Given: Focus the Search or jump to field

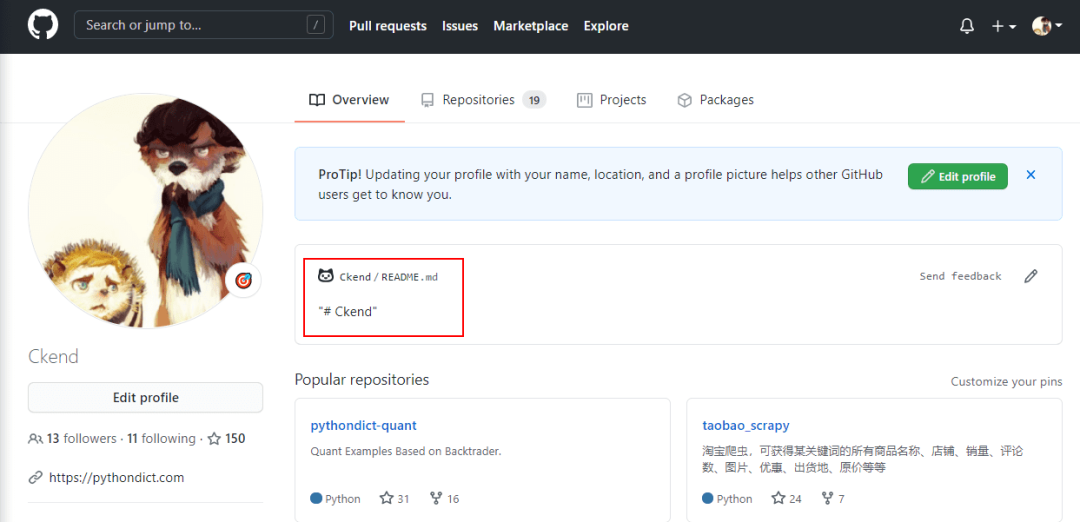Looking at the screenshot, I should (x=203, y=25).
